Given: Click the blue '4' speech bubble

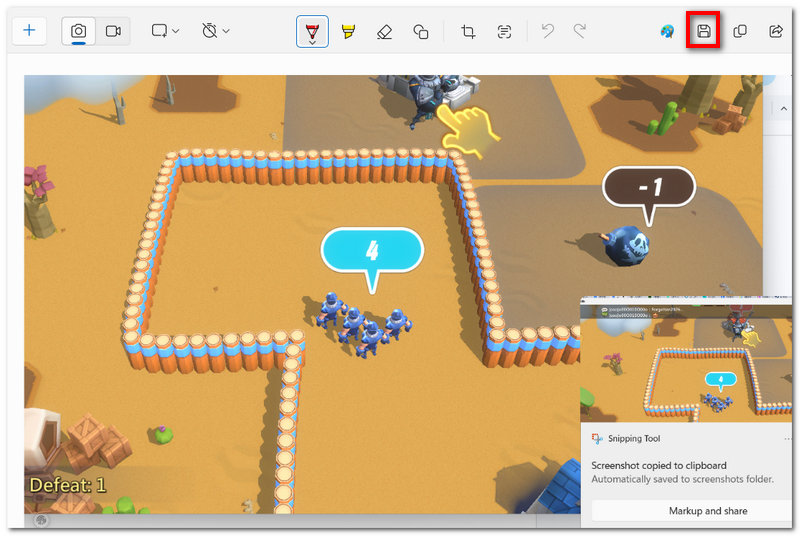Looking at the screenshot, I should [x=372, y=251].
